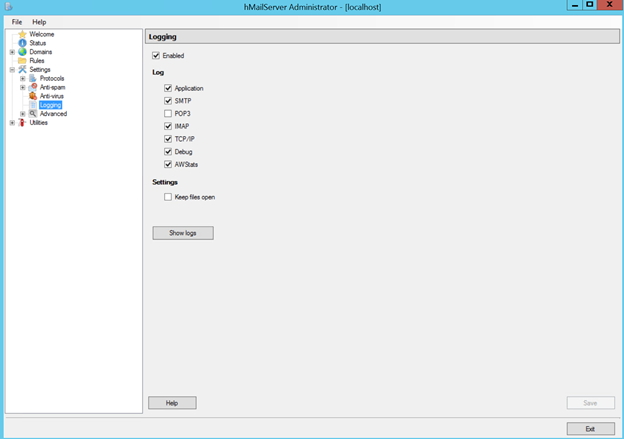The width and height of the screenshot is (624, 439).
Task: Open the Help menu
Action: (x=39, y=22)
